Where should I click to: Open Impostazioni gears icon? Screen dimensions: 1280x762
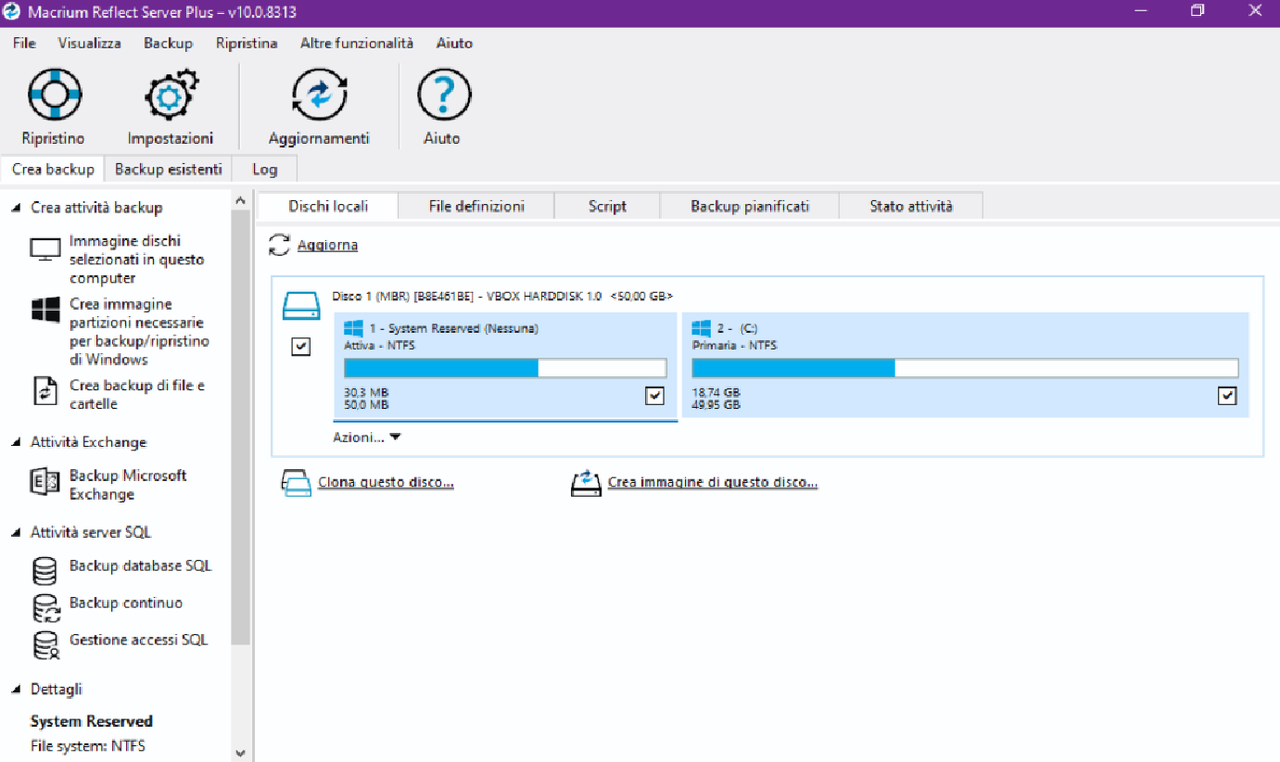pyautogui.click(x=171, y=95)
